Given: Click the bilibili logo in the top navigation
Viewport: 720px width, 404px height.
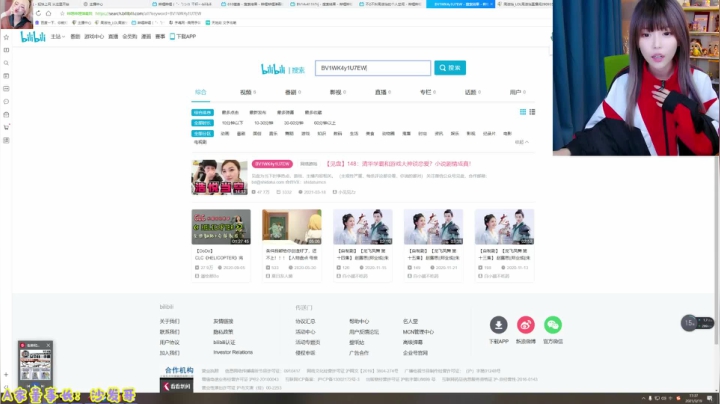Looking at the screenshot, I should (x=33, y=37).
